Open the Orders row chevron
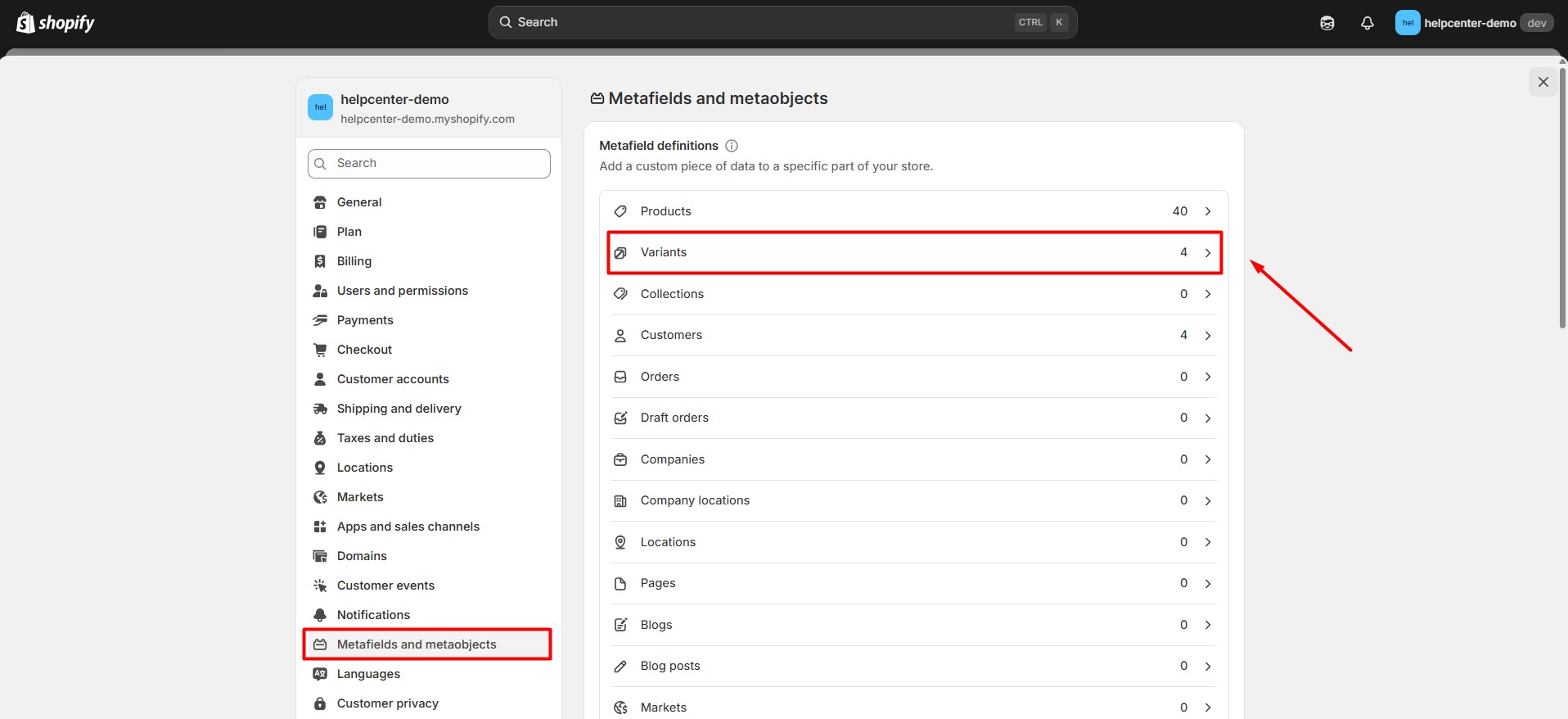This screenshot has width=1568, height=719. click(x=1208, y=377)
